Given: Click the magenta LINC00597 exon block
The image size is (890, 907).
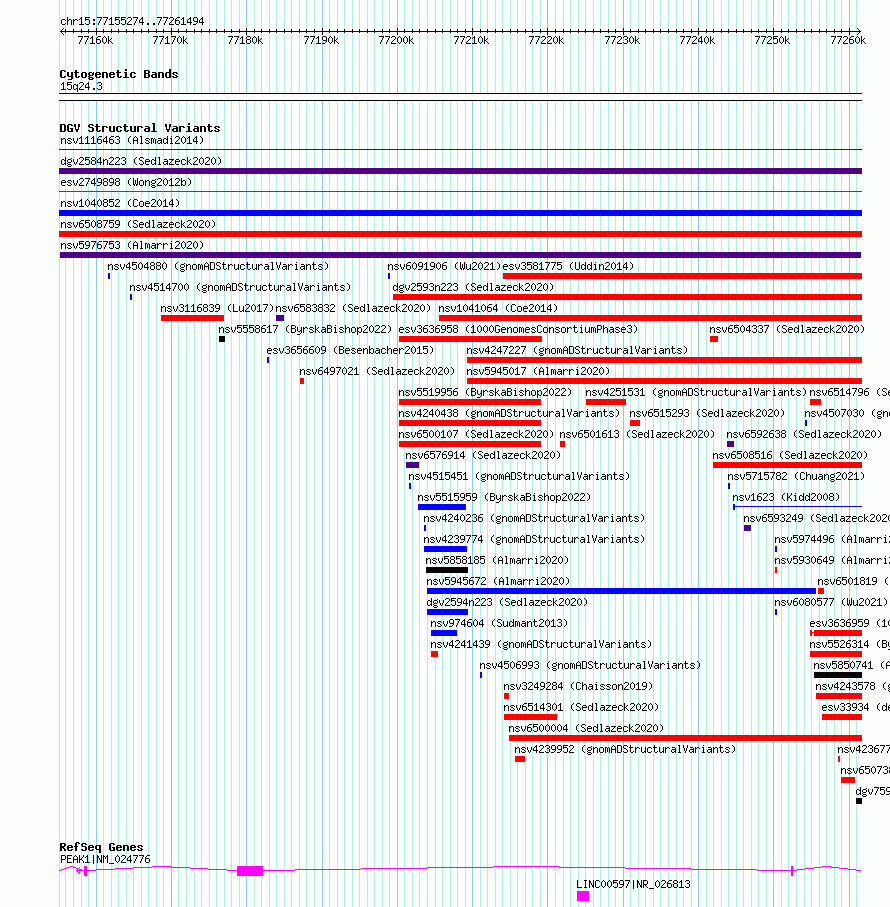Looking at the screenshot, I should click(x=583, y=896).
